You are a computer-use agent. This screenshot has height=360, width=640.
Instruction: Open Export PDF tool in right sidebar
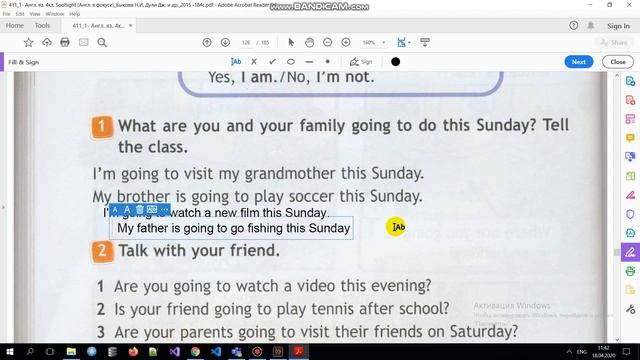click(x=630, y=81)
